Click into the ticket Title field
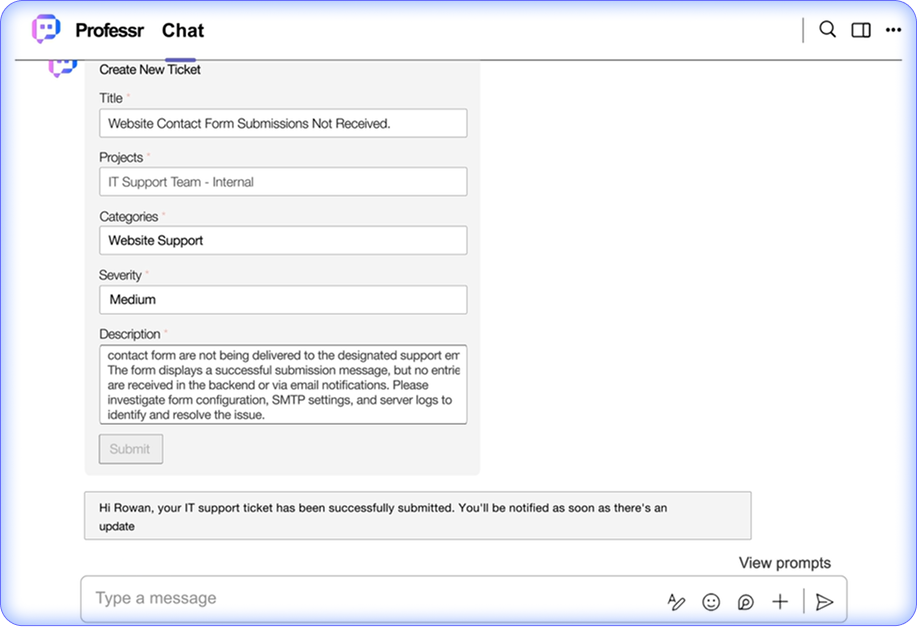 pos(283,123)
